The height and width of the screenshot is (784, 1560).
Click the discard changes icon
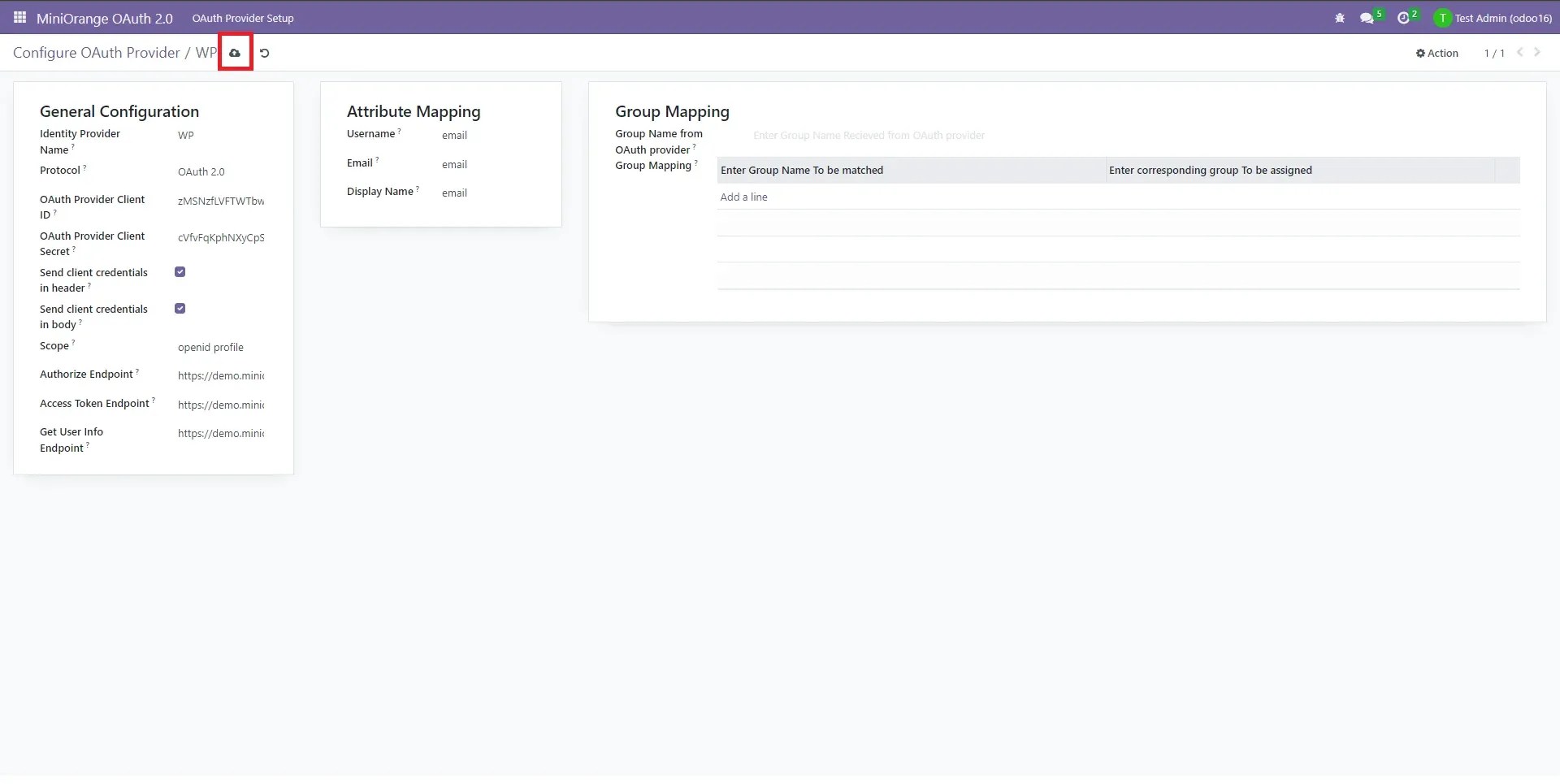[263, 52]
